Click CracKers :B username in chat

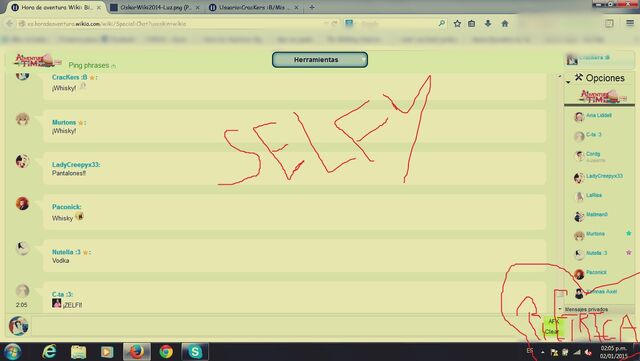[69, 77]
